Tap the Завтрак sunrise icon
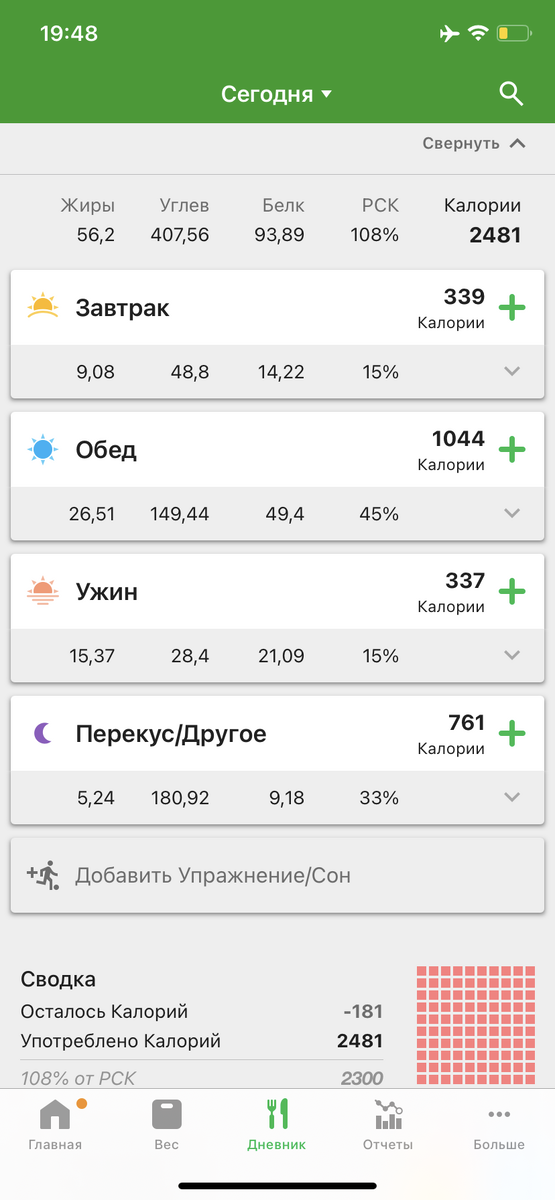555x1200 pixels. tap(43, 306)
